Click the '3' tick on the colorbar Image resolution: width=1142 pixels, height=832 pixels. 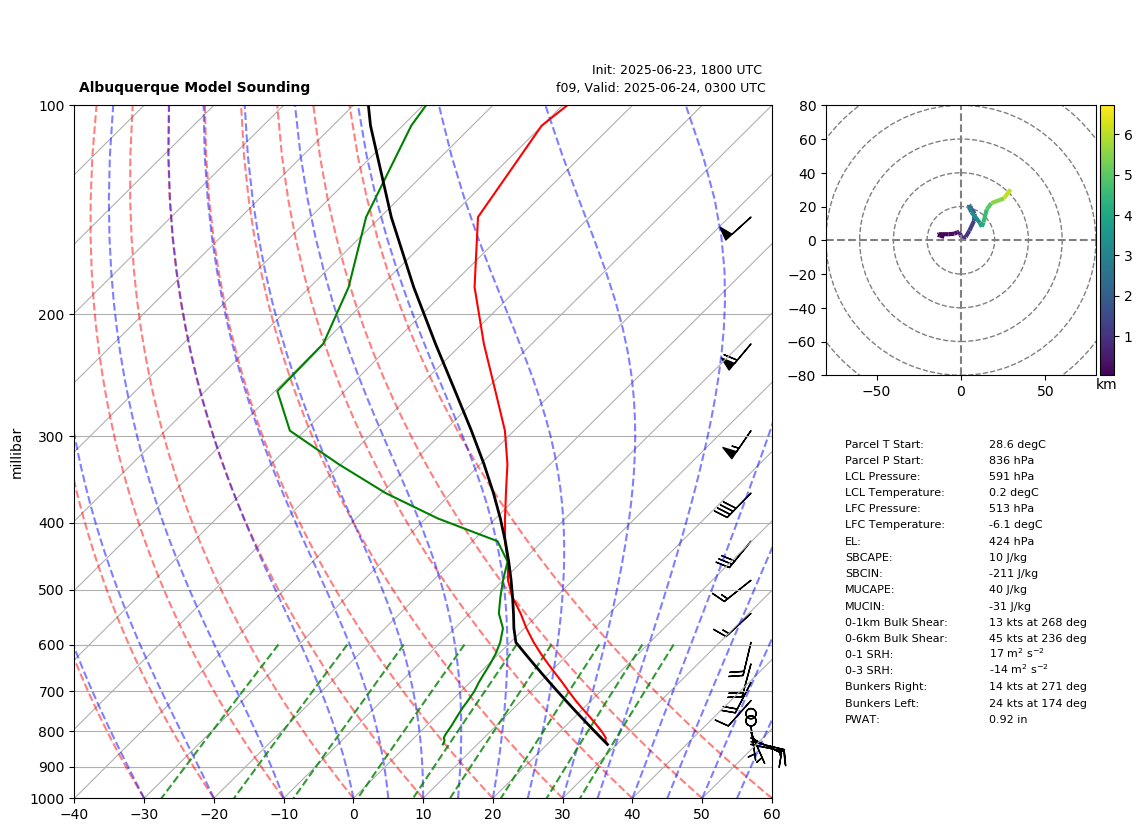click(x=1127, y=256)
